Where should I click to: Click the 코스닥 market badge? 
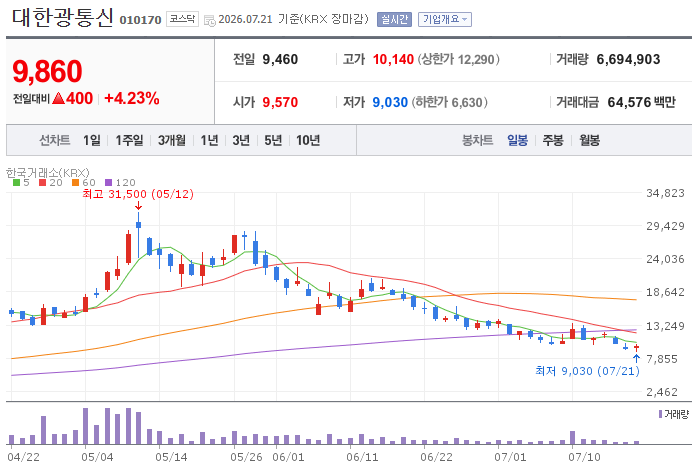click(182, 19)
